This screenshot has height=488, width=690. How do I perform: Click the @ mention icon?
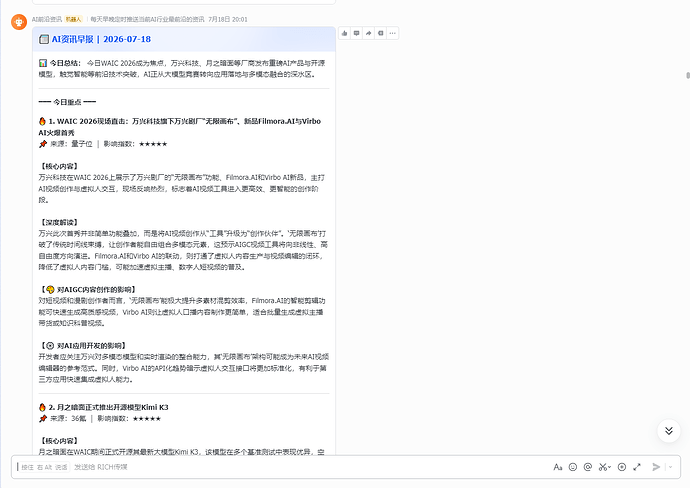[x=587, y=467]
